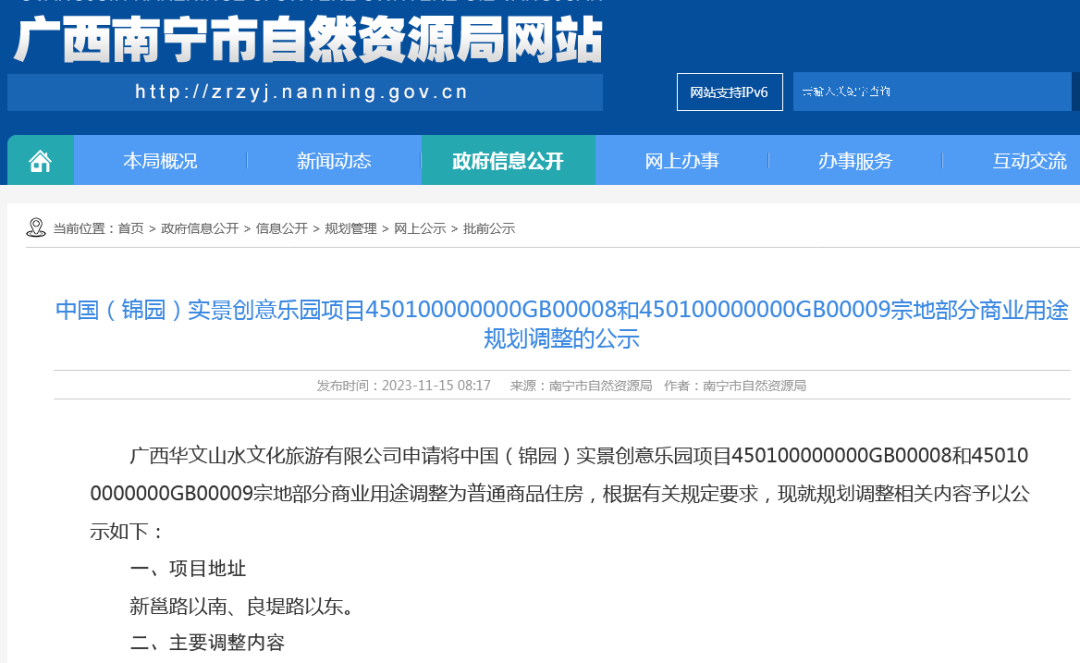Click the zrzyj.nanning.gov.cn URL banner
Image resolution: width=1080 pixels, height=663 pixels.
point(303,92)
